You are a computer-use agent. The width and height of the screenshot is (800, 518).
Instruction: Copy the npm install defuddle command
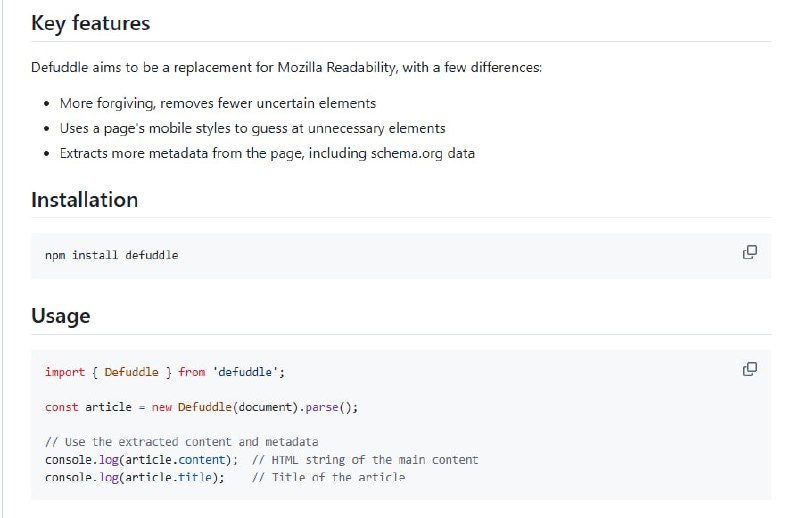coord(749,252)
